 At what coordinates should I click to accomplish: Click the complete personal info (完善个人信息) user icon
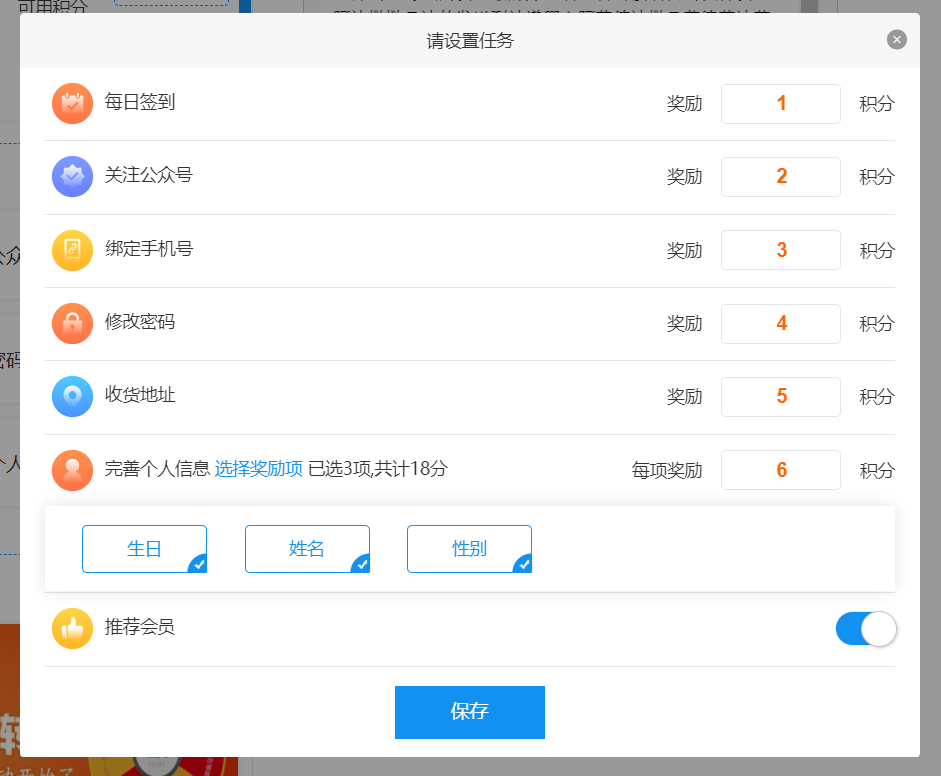tap(72, 470)
